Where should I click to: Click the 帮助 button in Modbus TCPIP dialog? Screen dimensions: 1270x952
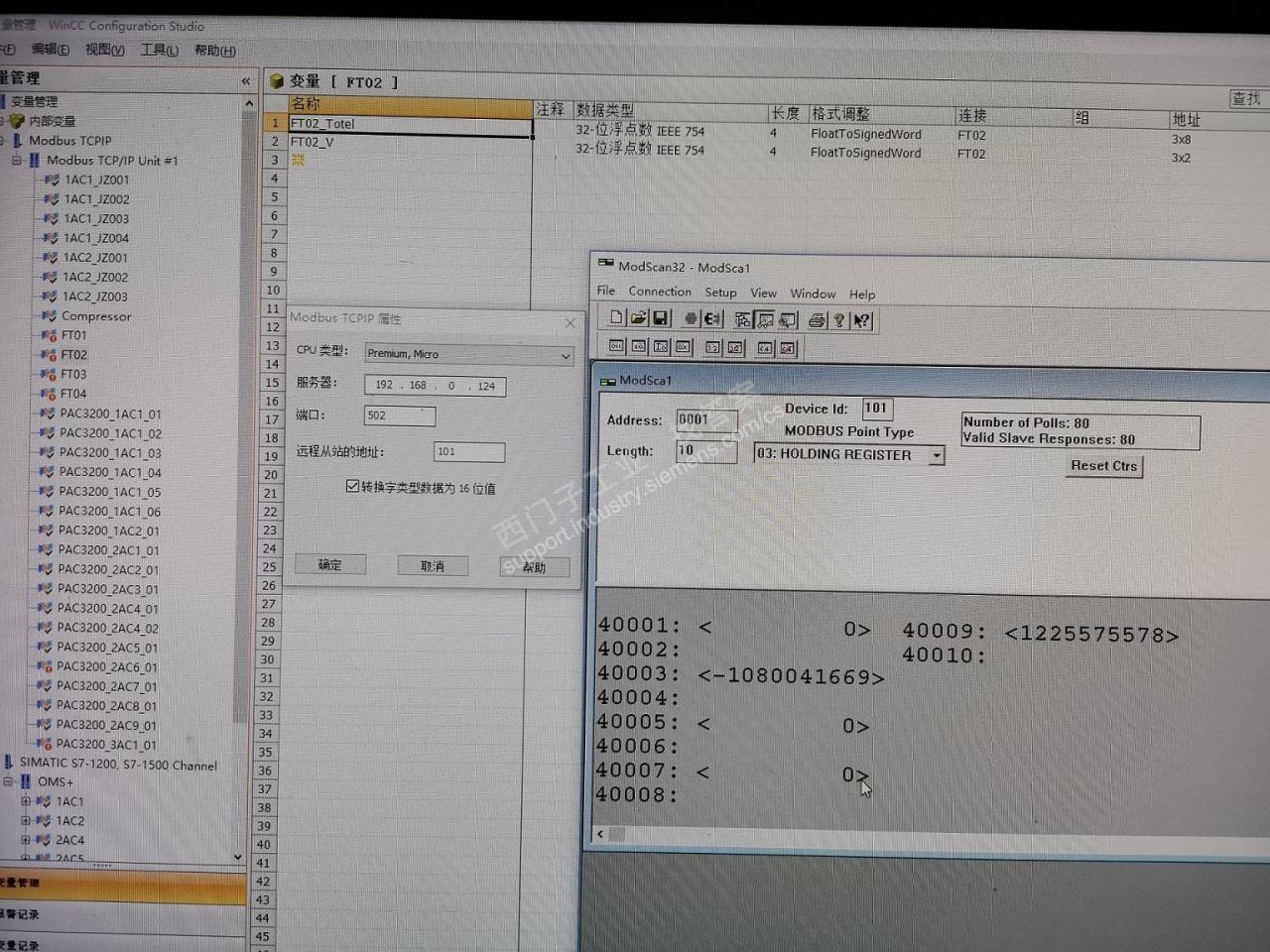535,567
